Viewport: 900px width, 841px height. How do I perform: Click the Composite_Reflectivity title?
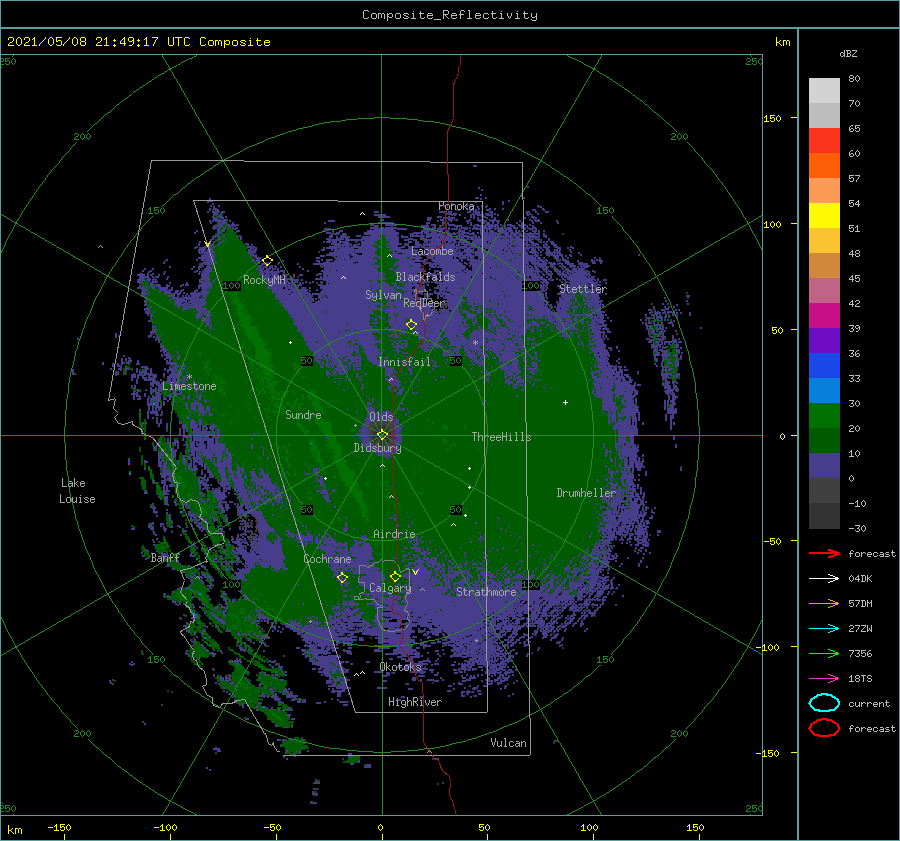pos(450,15)
